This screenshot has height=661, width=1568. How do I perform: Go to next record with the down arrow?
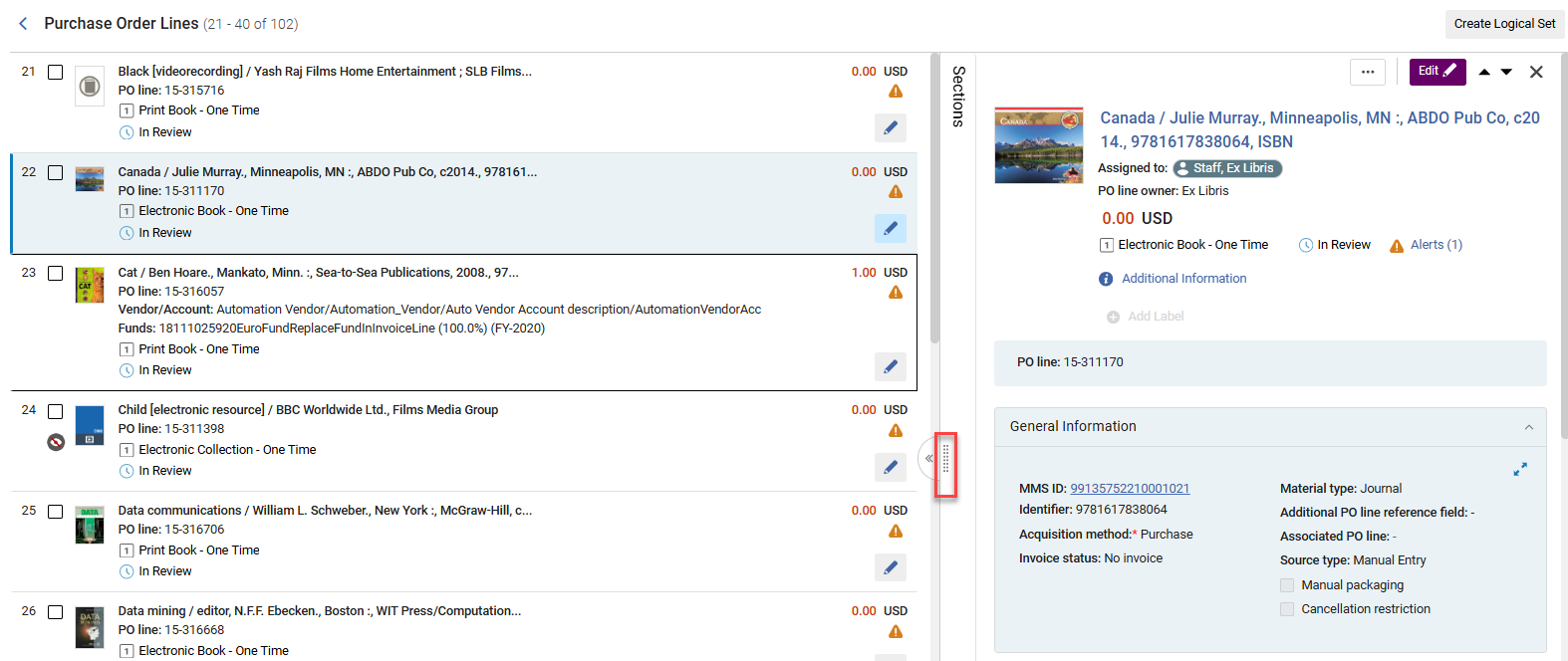click(1506, 72)
